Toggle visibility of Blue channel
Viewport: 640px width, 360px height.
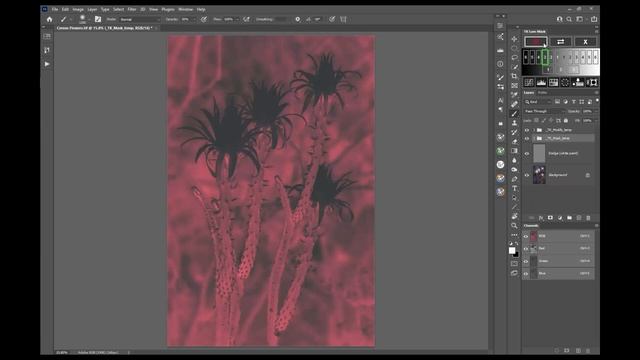(526, 273)
